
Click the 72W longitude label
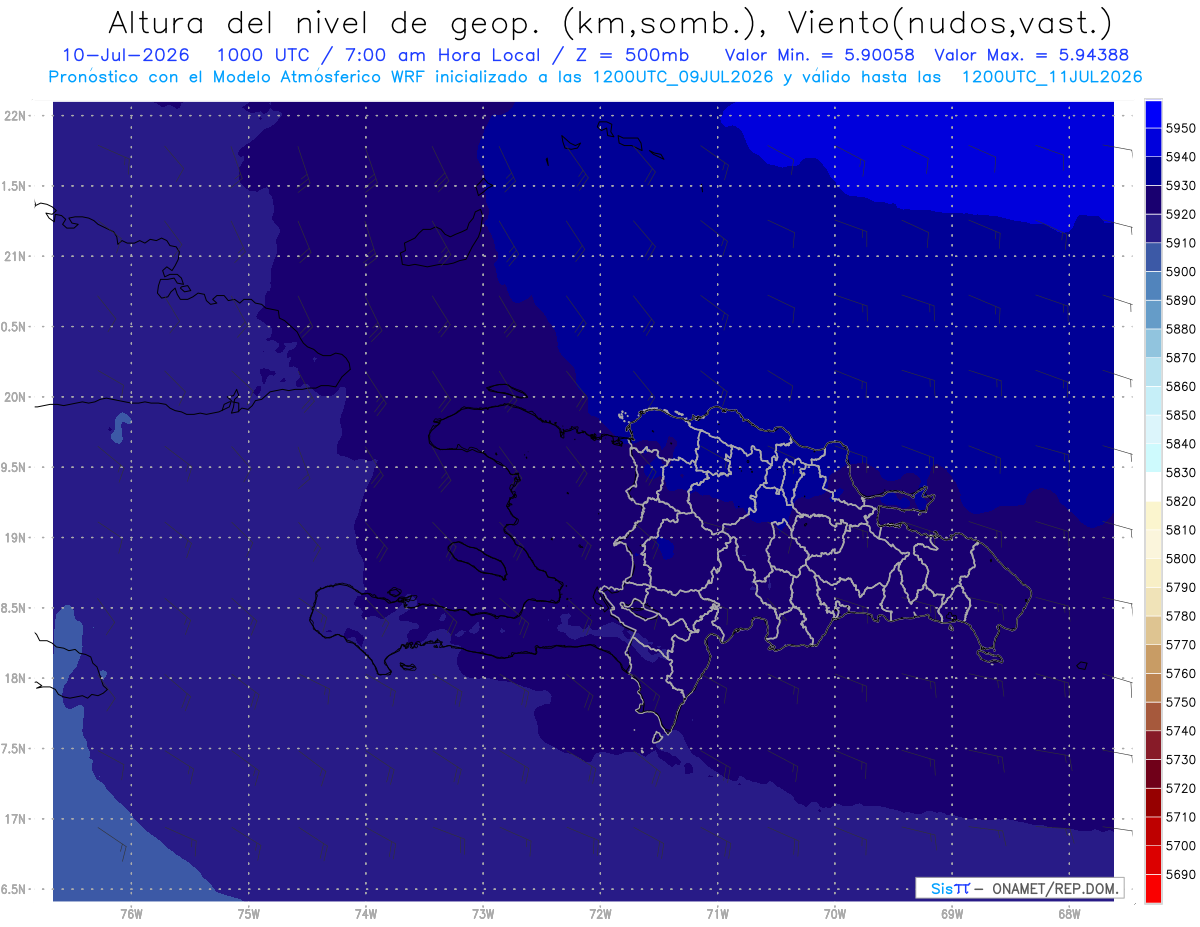(x=600, y=913)
